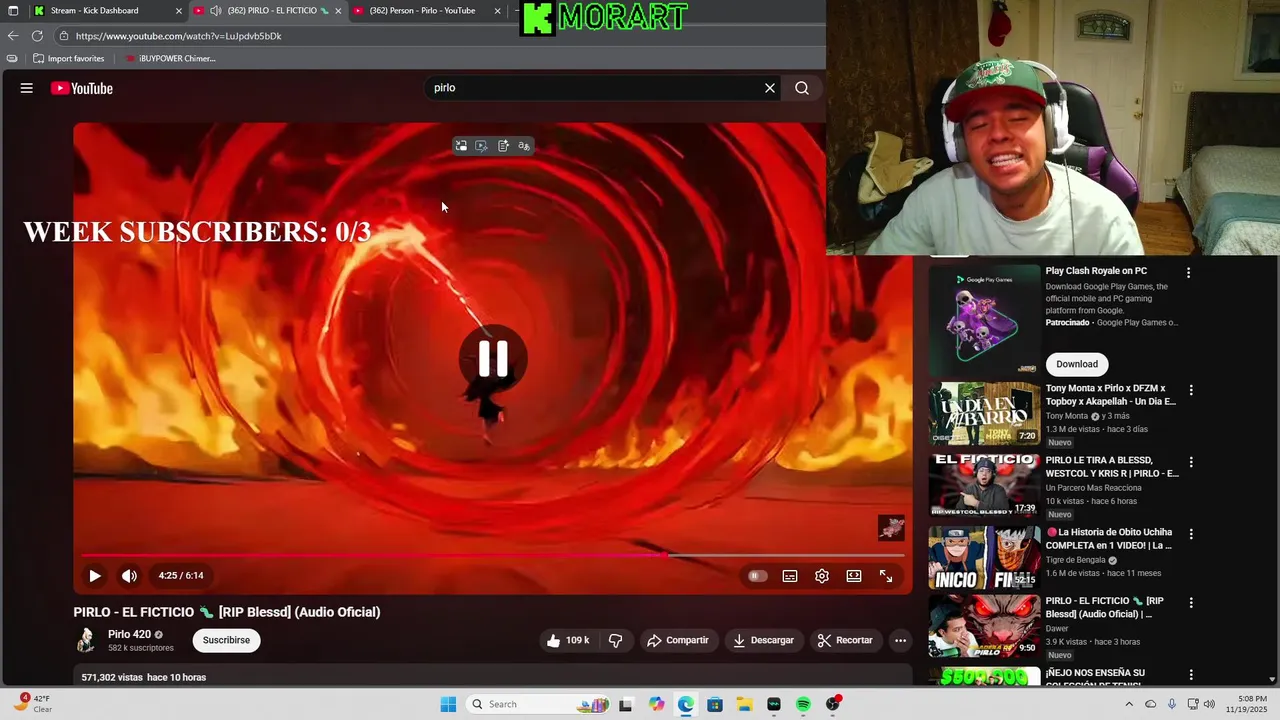Click the taskbar Search box

coord(538,704)
